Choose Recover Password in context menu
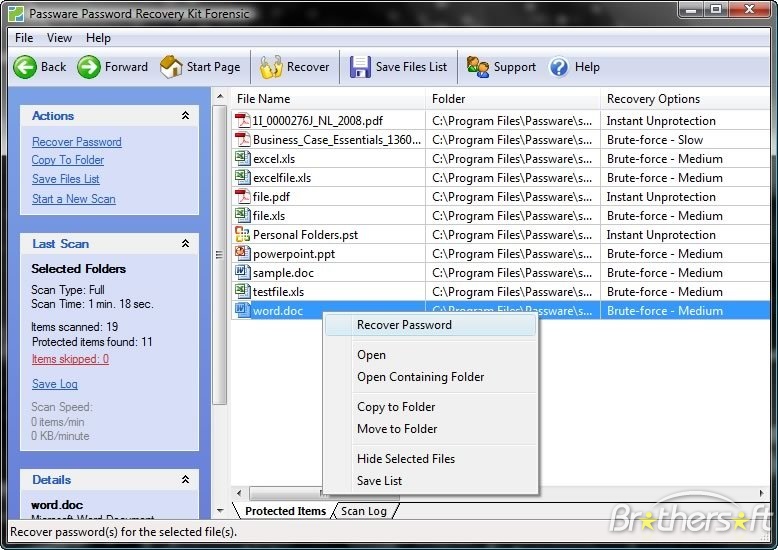 click(431, 325)
